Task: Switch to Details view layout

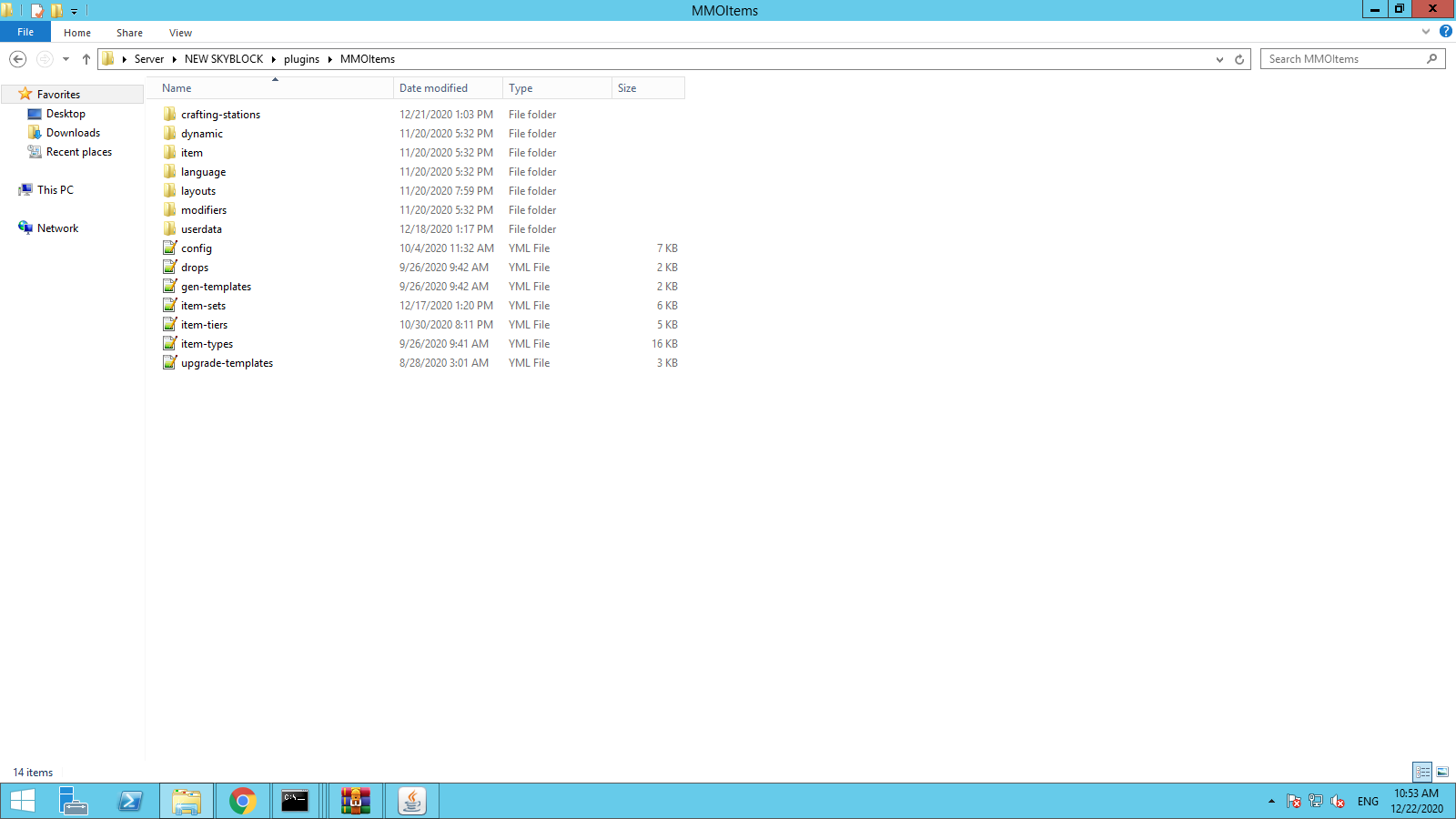Action: click(1422, 772)
